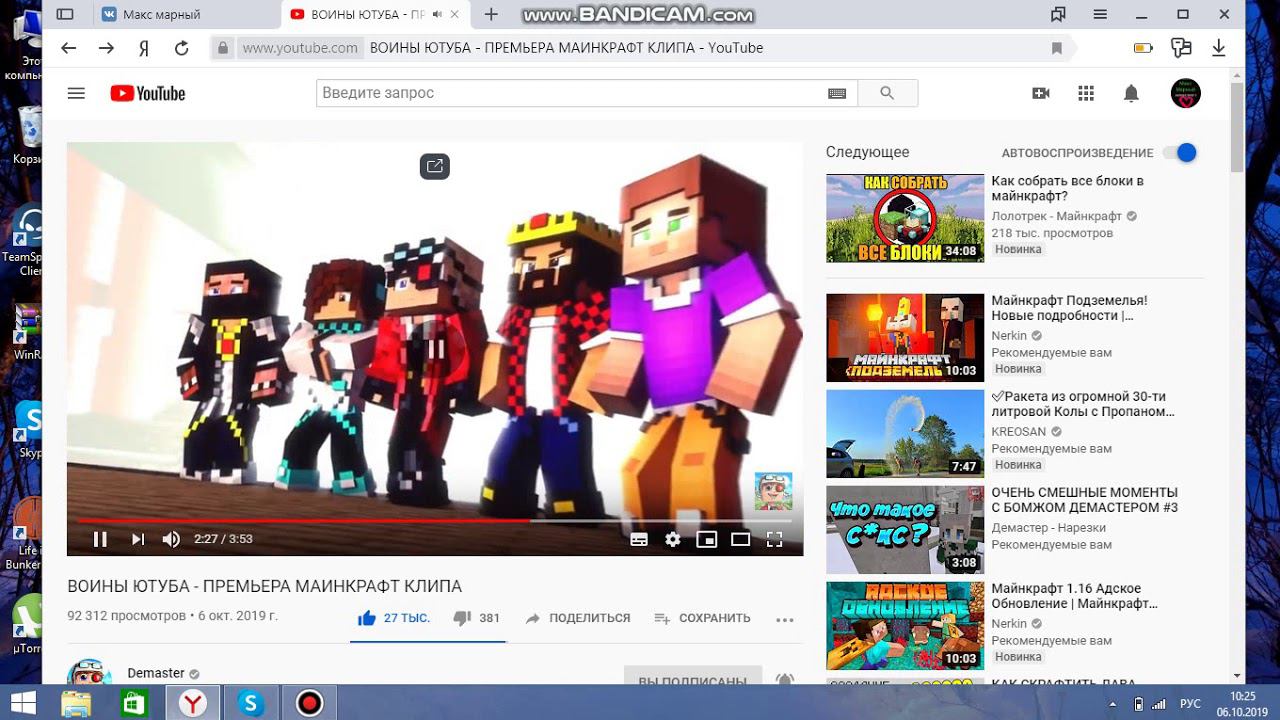Open video Майнкрафт Подземелья! Новые подробности
Screen dimensions: 1280x720
pos(1069,308)
